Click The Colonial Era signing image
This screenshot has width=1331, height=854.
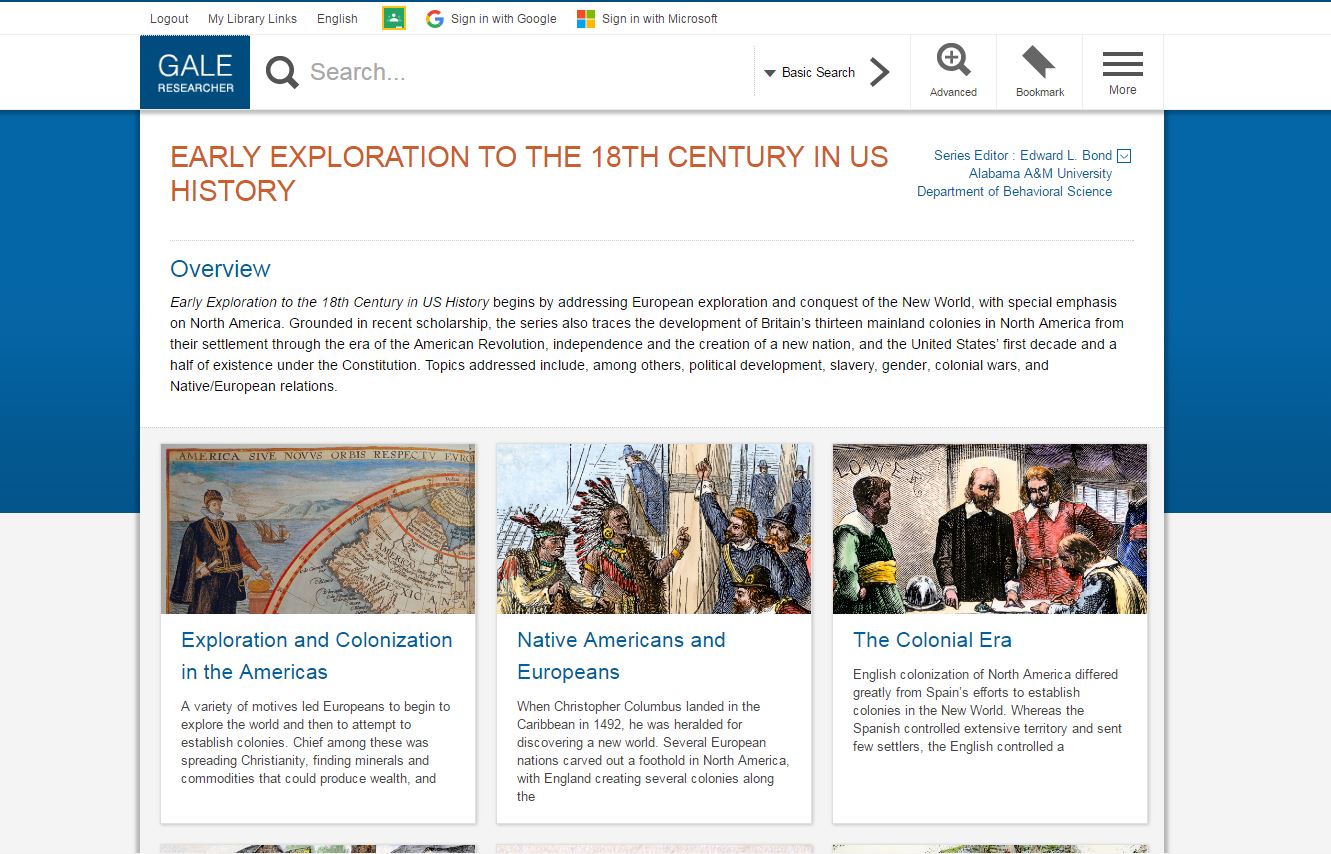click(x=990, y=529)
